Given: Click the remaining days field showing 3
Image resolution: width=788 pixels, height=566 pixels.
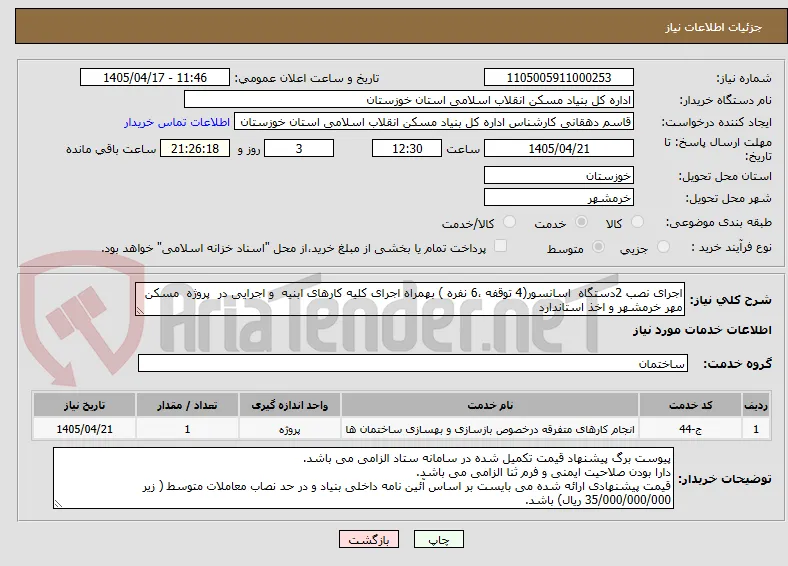Looking at the screenshot, I should click(x=299, y=148).
